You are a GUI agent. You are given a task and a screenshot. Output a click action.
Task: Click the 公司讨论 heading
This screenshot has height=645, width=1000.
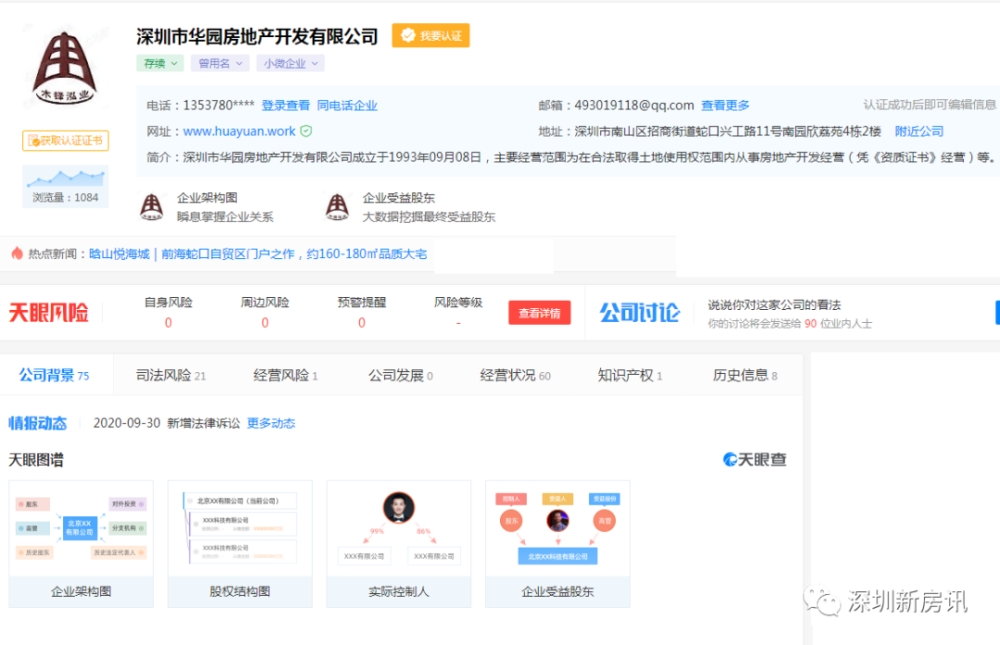[640, 313]
